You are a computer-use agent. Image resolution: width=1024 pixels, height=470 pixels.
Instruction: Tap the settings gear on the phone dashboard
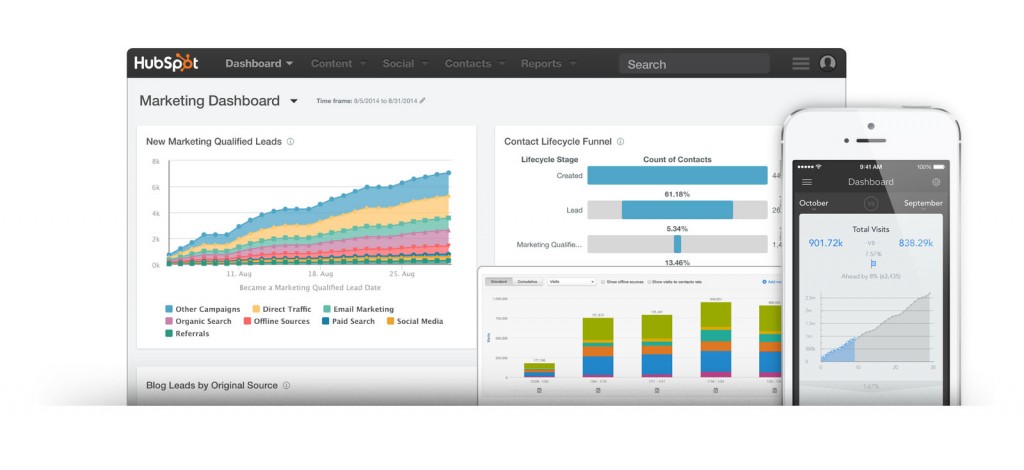935,182
